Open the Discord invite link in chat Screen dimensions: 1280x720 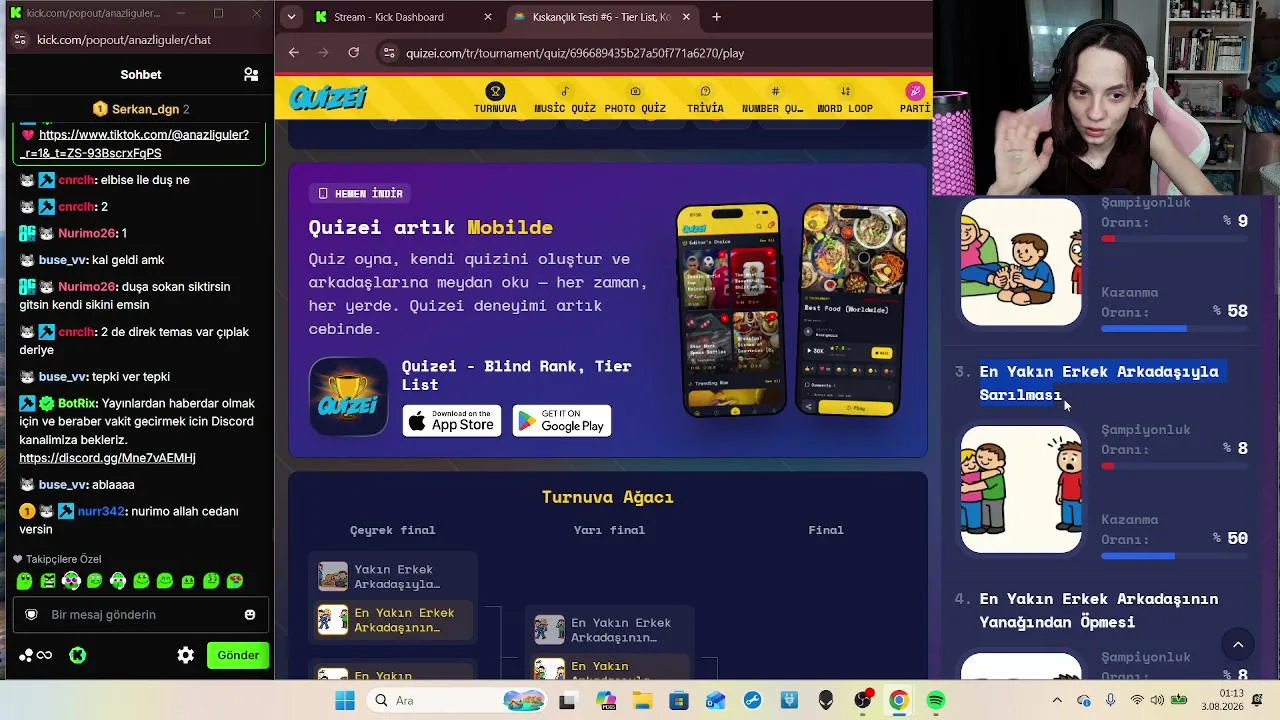107,458
